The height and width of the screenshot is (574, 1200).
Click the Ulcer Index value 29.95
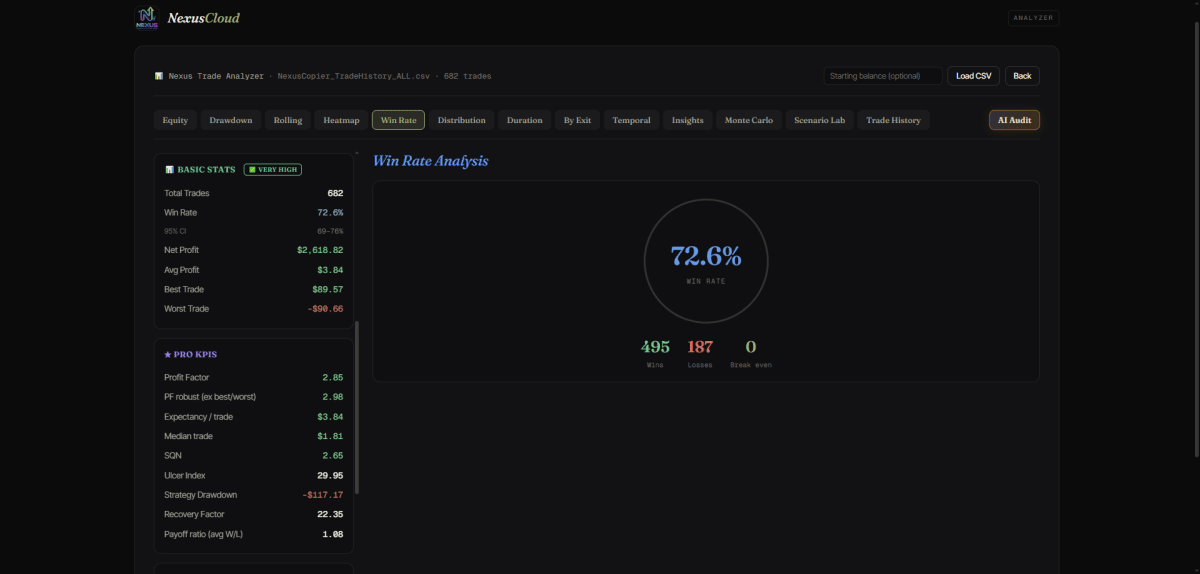(x=330, y=475)
